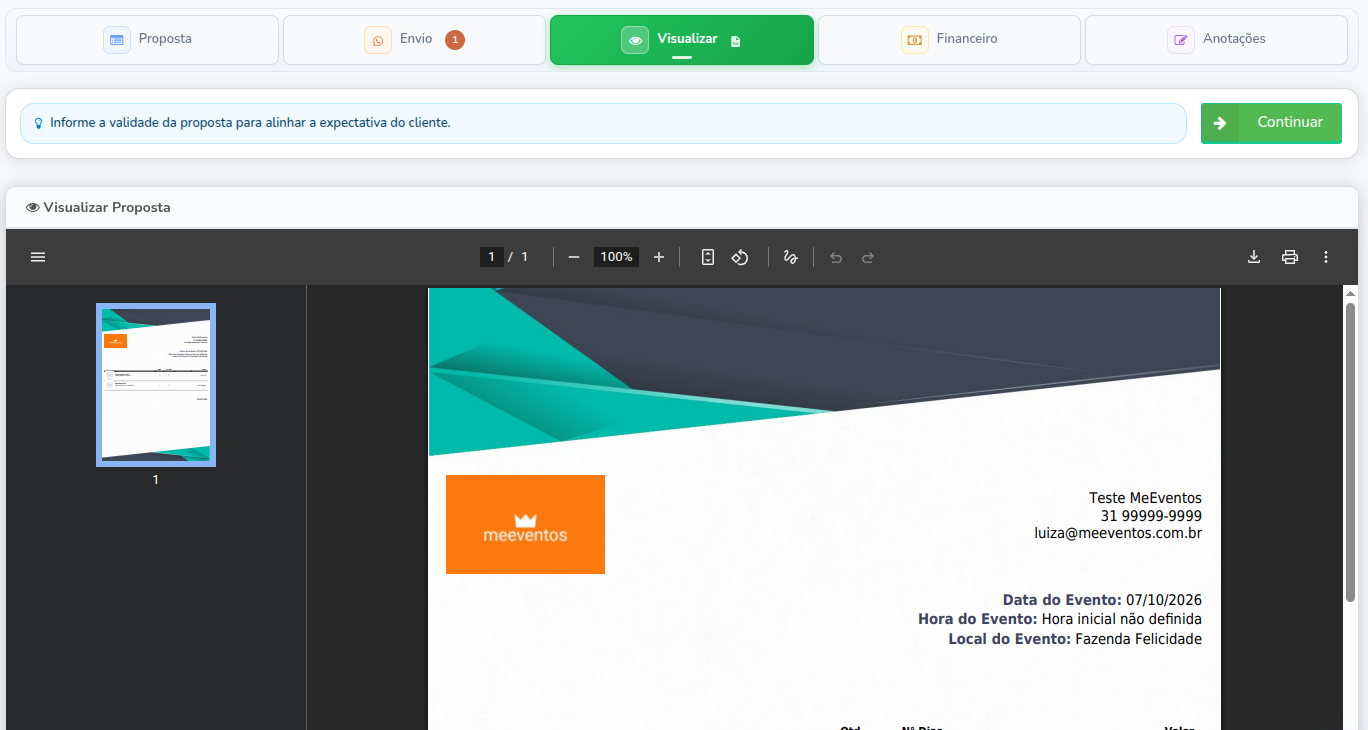This screenshot has height=730, width=1368.
Task: Download the proposal PDF
Action: [1254, 257]
